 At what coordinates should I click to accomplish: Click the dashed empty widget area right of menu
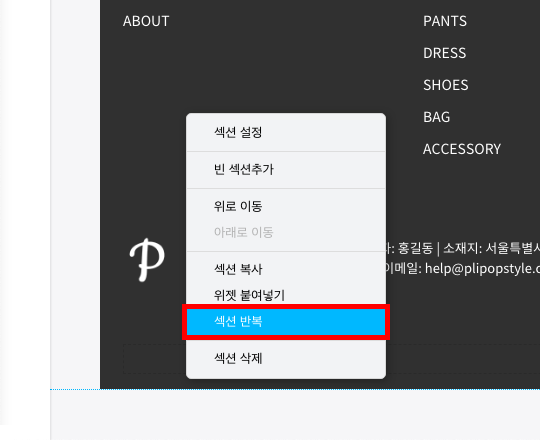(x=463, y=358)
